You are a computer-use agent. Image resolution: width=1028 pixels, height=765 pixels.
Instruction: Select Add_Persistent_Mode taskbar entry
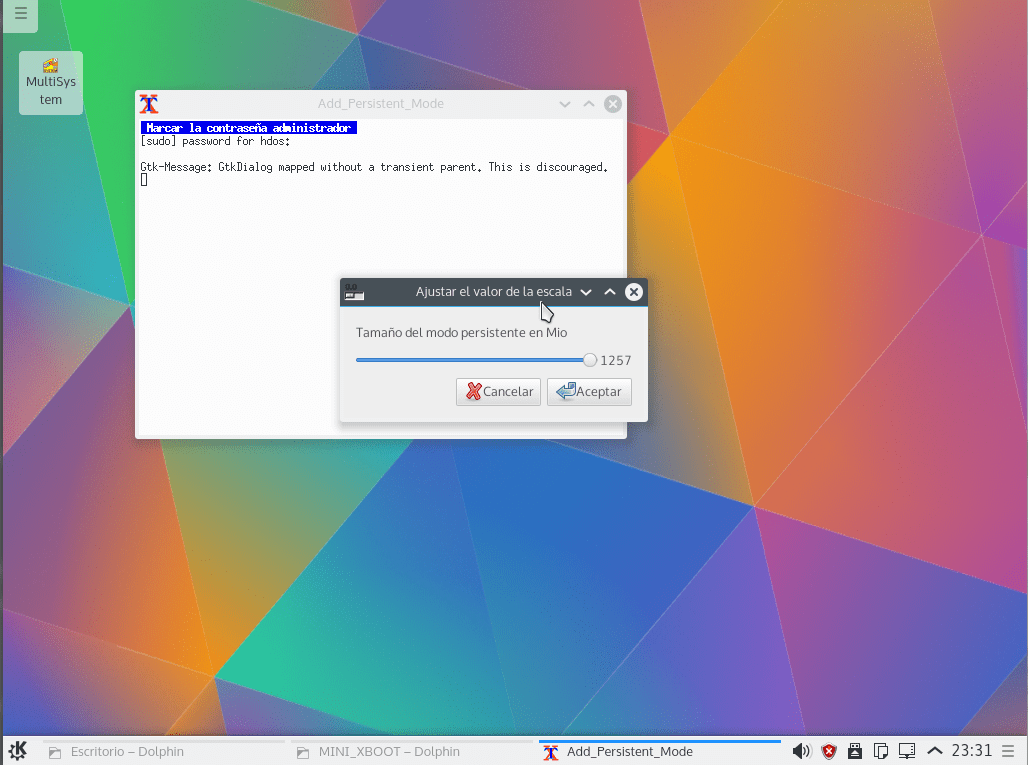(x=660, y=751)
